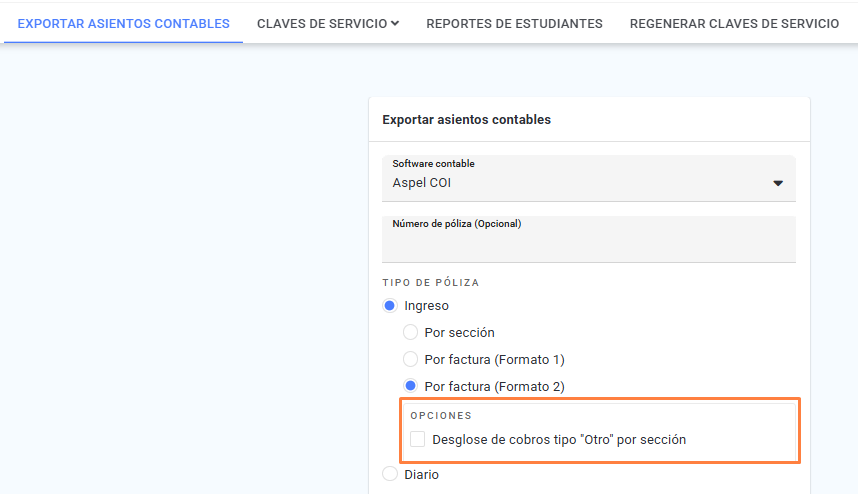The width and height of the screenshot is (858, 494).
Task: Check the Desglose de cobros tipo "Otro" box
Action: click(x=418, y=439)
